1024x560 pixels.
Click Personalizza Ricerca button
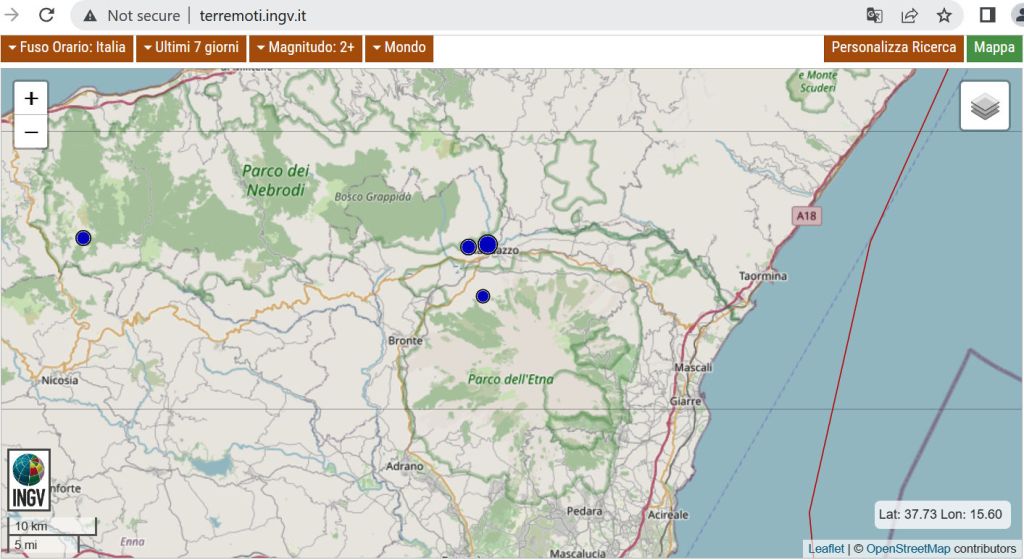(893, 48)
